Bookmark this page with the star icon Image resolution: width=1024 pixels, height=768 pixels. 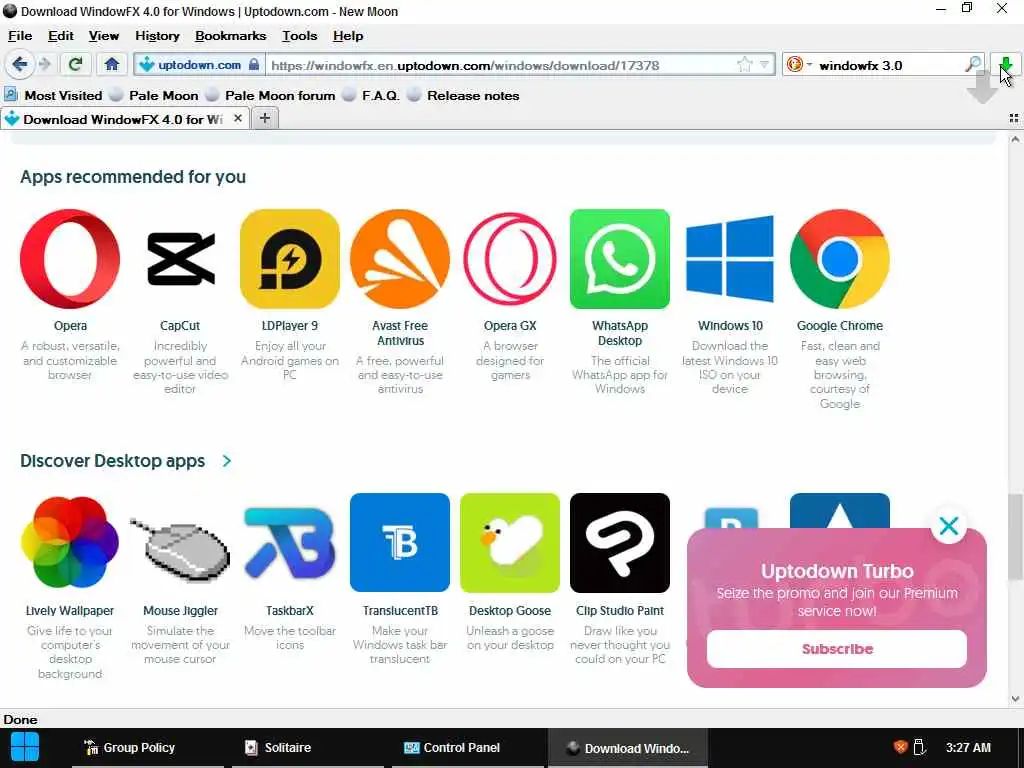coord(744,65)
